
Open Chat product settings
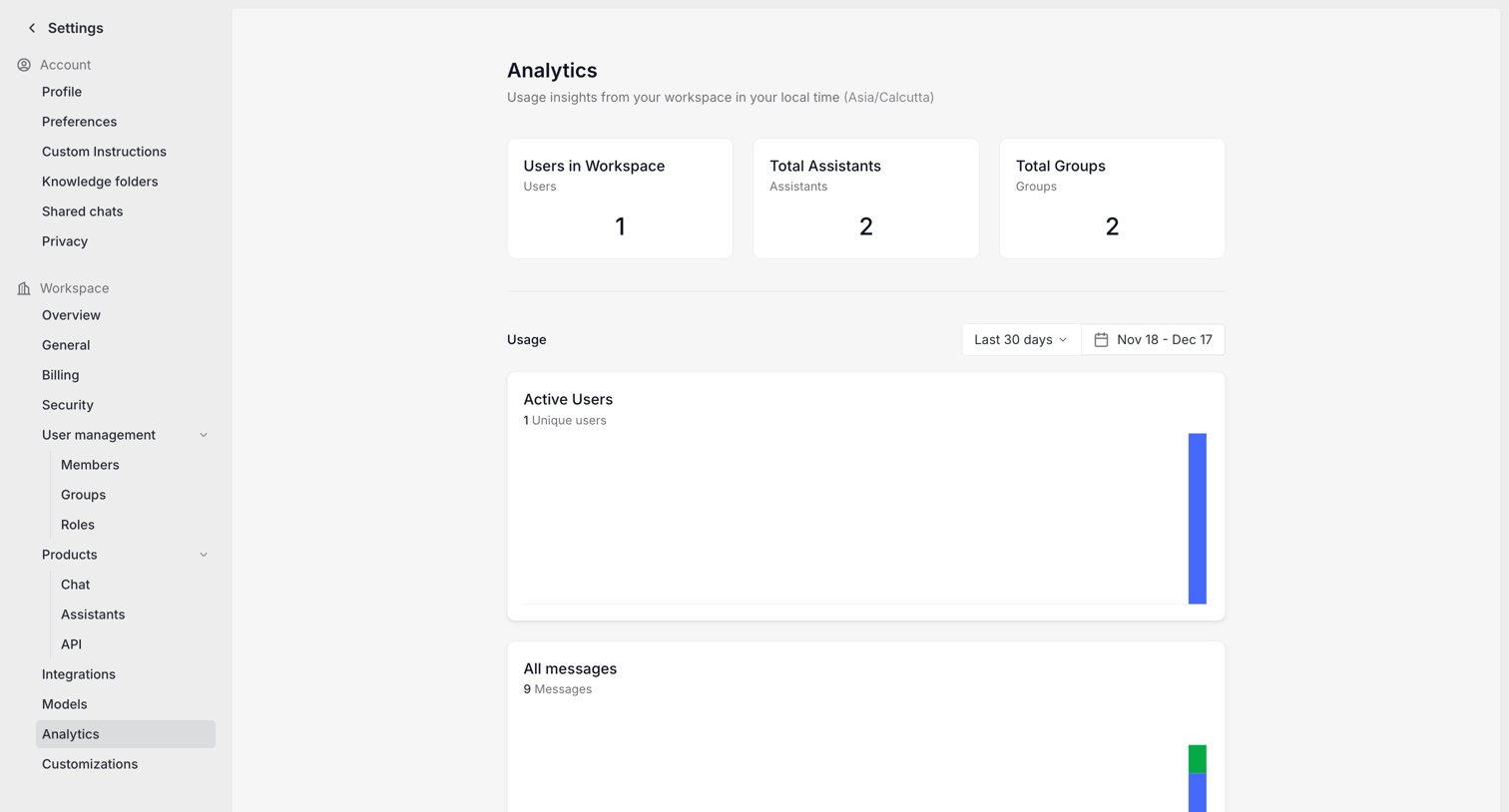click(x=75, y=585)
